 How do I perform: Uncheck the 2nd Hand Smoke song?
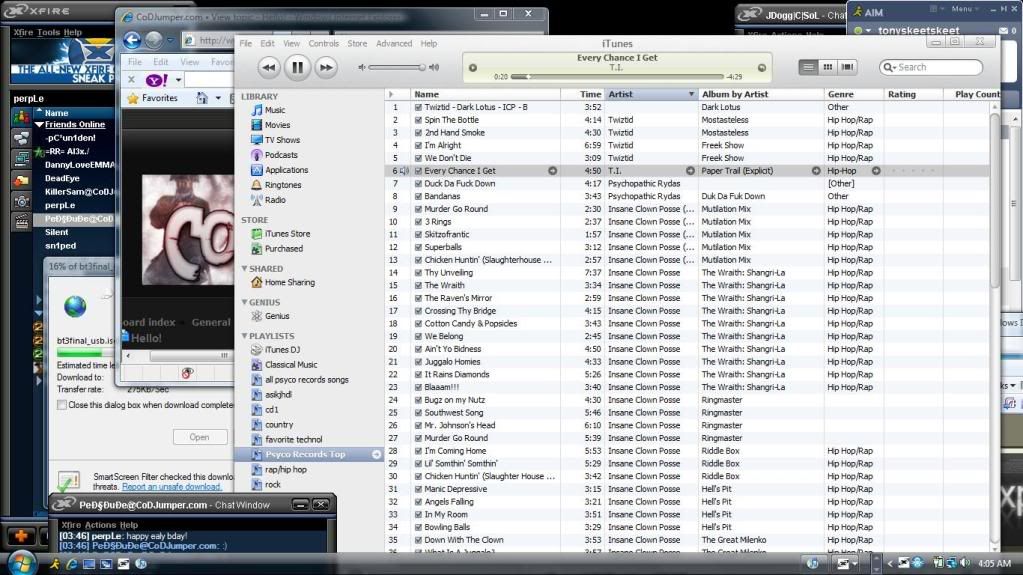418,133
